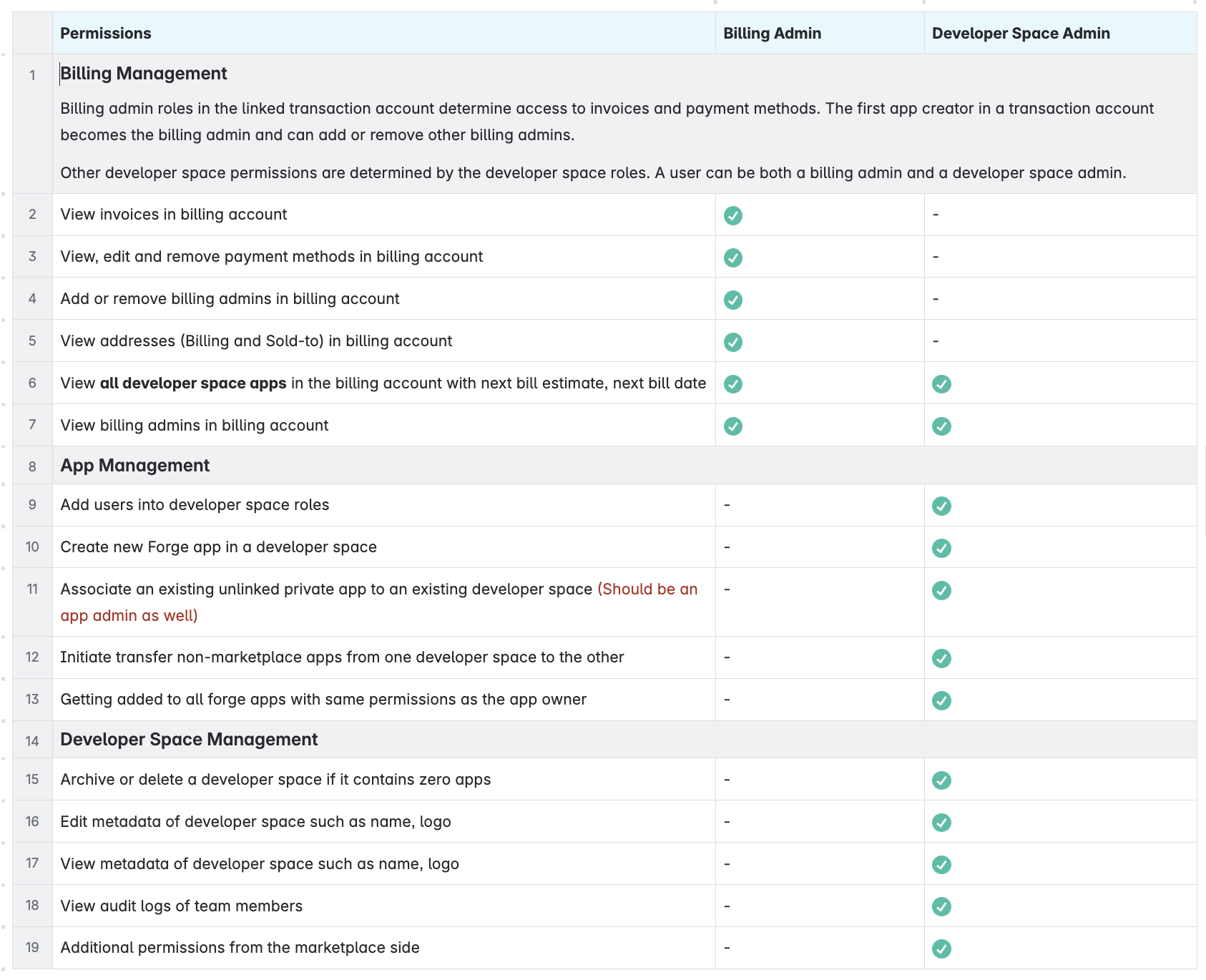
Task: Click the Billing Admin checkmark for View invoices
Action: click(732, 215)
